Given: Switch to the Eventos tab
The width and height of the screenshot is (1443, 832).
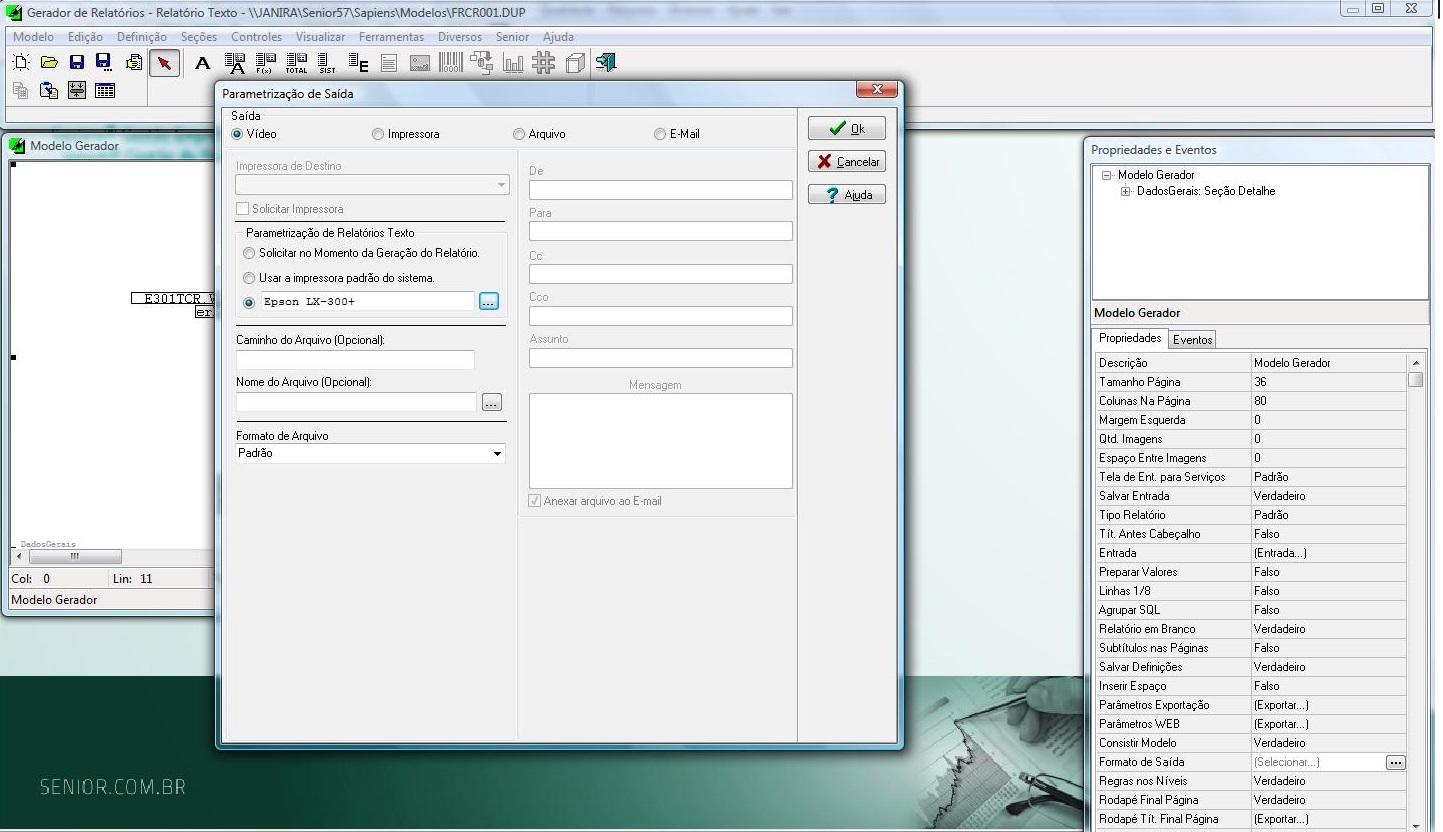Looking at the screenshot, I should pyautogui.click(x=1192, y=340).
